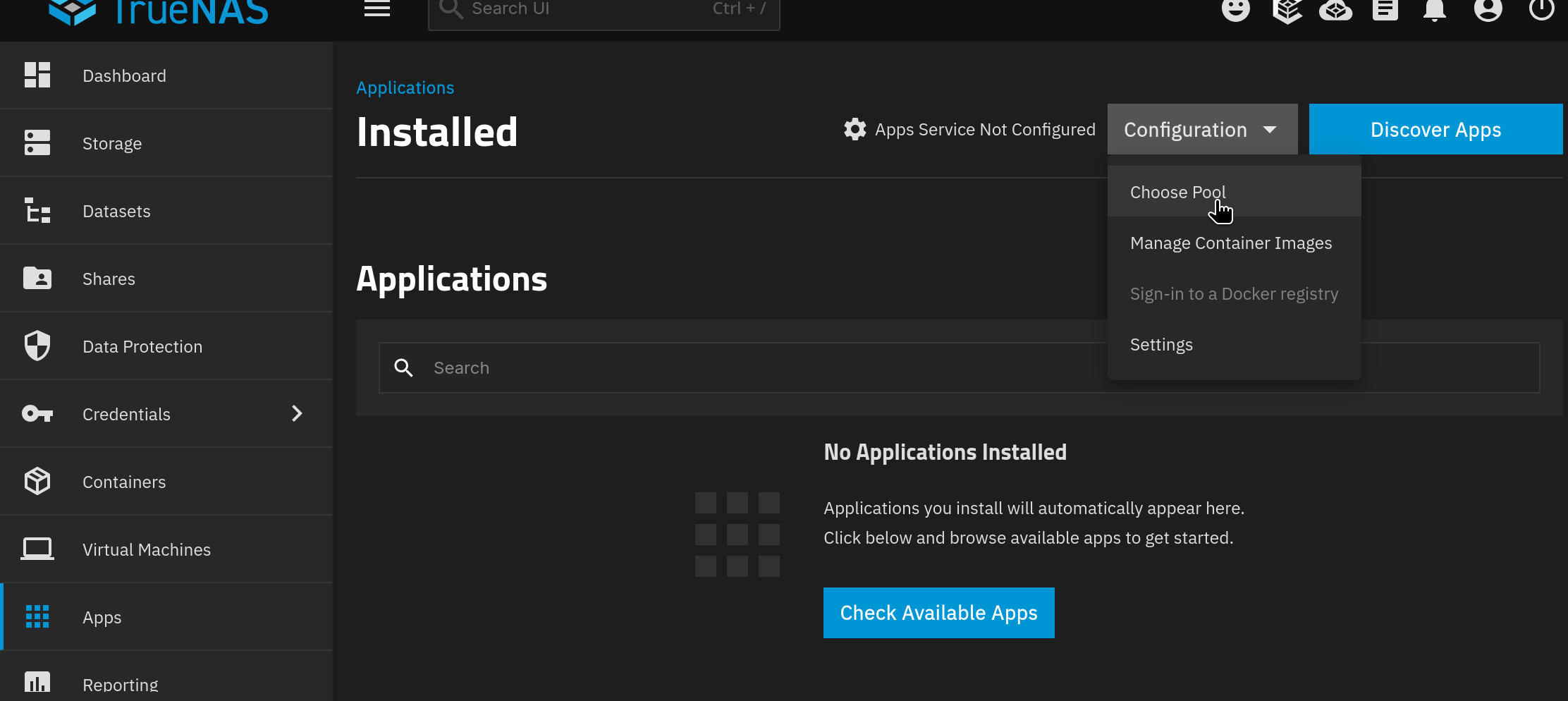Click the Dashboard sidebar icon
The width and height of the screenshot is (1568, 701).
[x=37, y=75]
